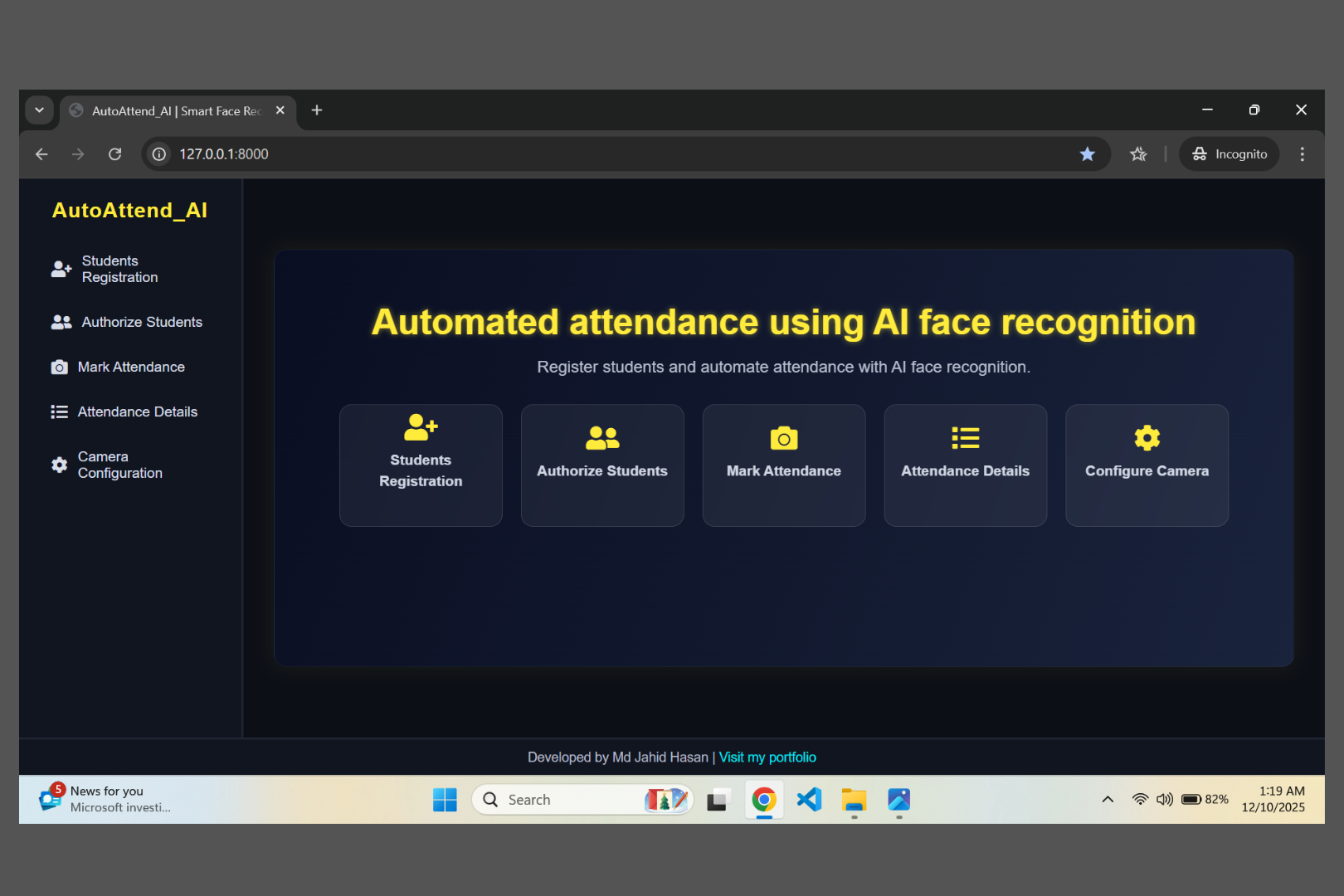Toggle the bookmark star for this page
1344x896 pixels.
[x=1088, y=153]
